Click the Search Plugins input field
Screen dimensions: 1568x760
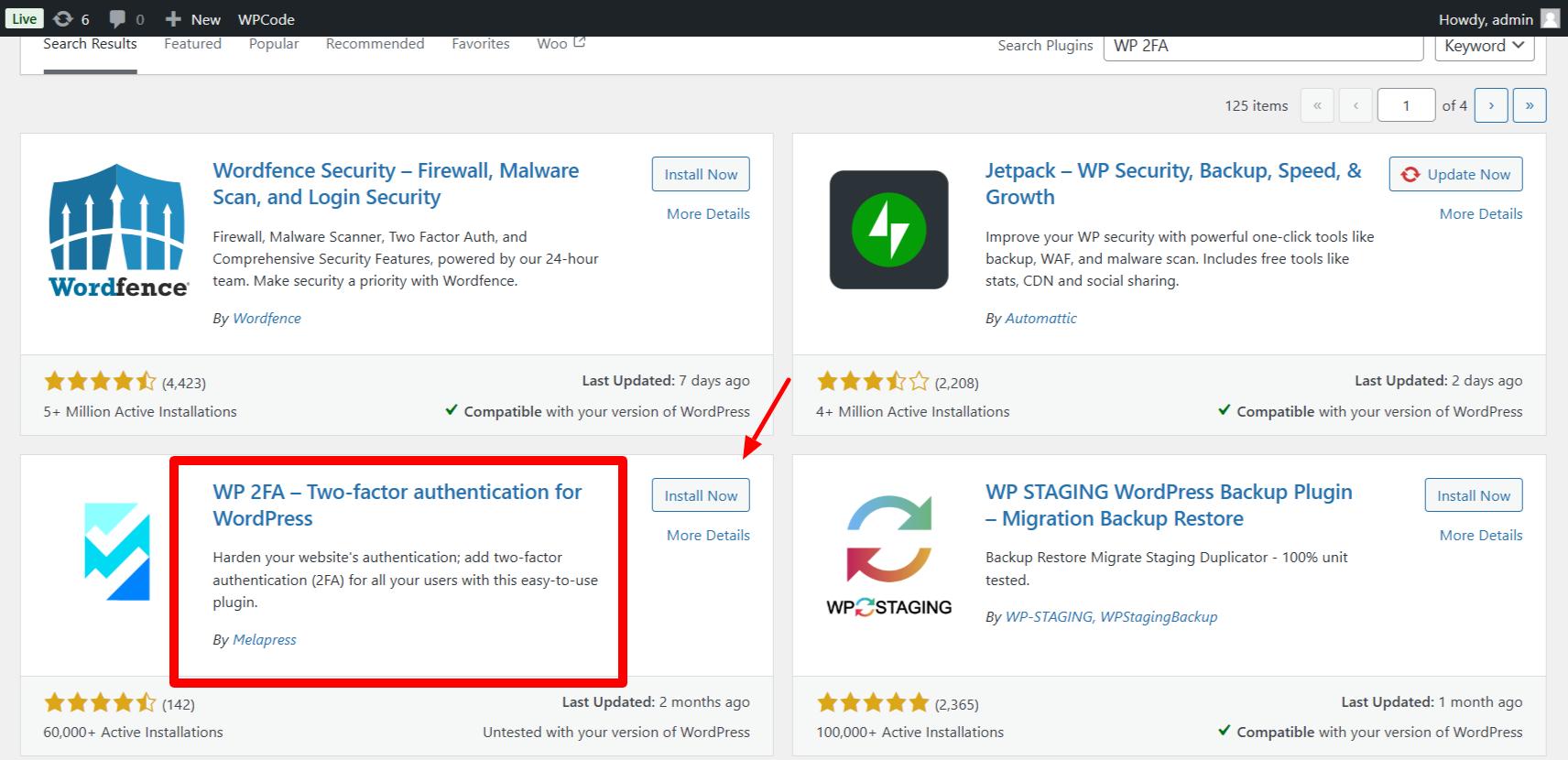pos(1264,46)
